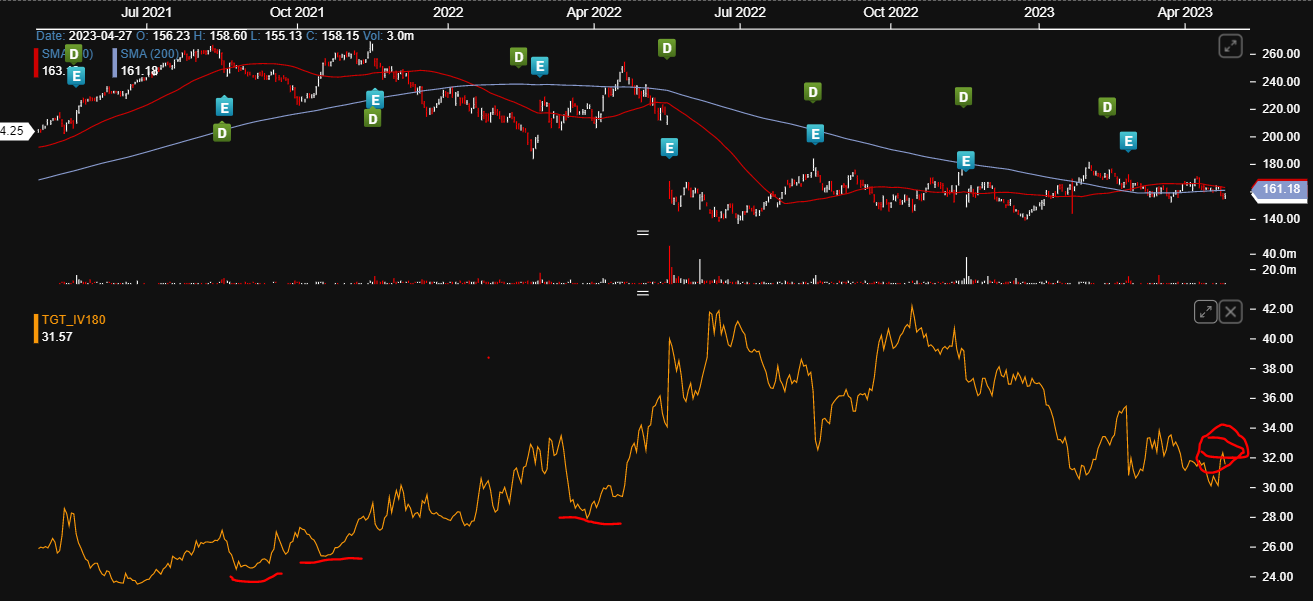Click the dividend D marker from August 2022
This screenshot has width=1313, height=601.
pos(813,92)
